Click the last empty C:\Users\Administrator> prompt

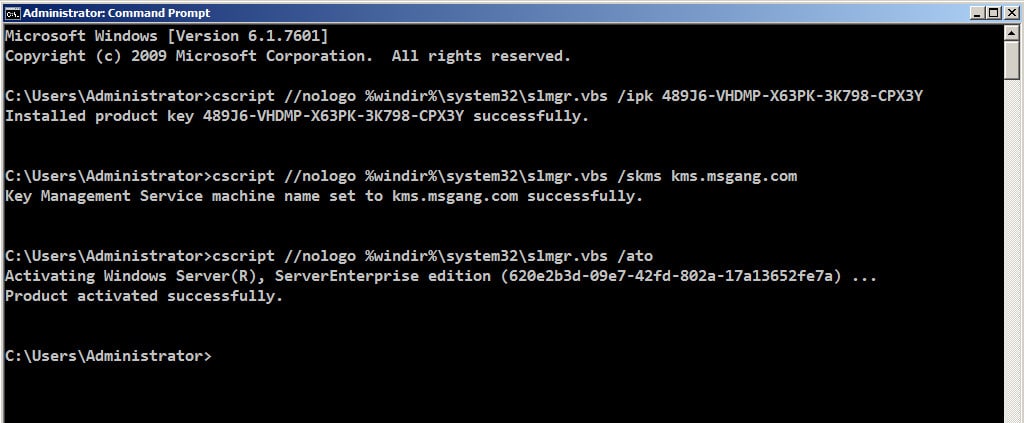pyautogui.click(x=108, y=356)
